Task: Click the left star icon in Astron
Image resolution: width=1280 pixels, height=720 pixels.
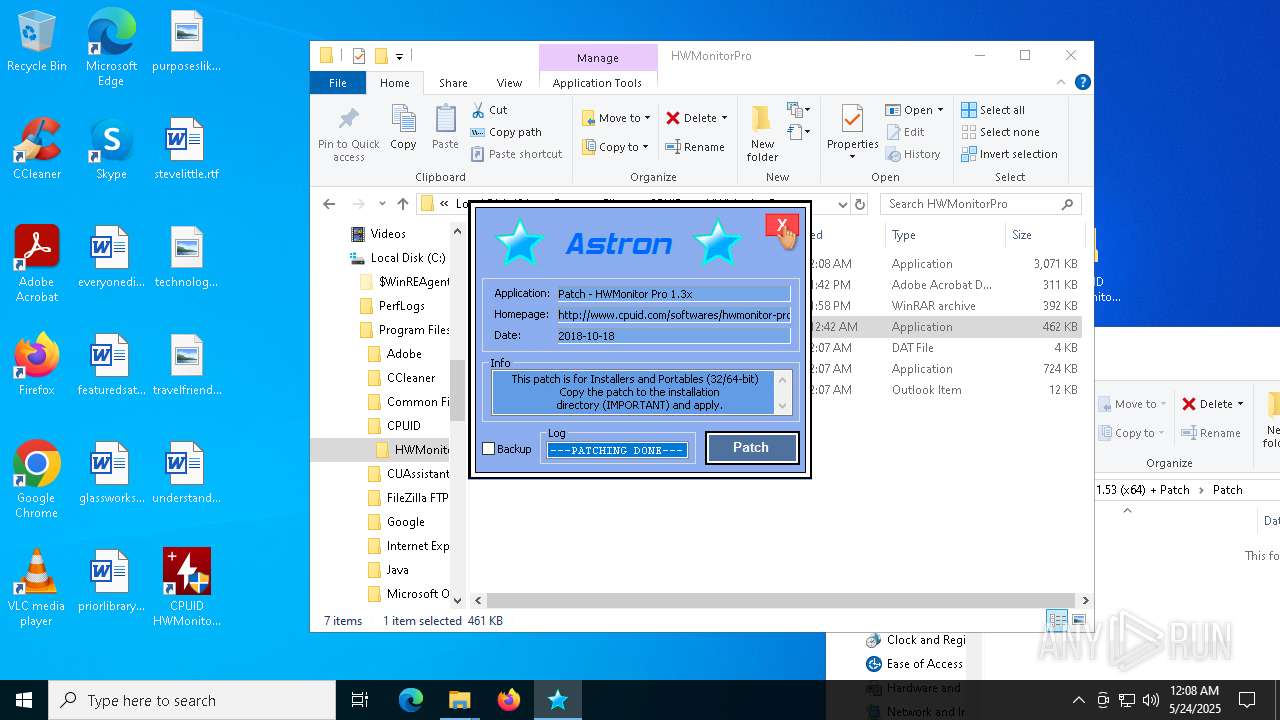Action: tap(519, 244)
